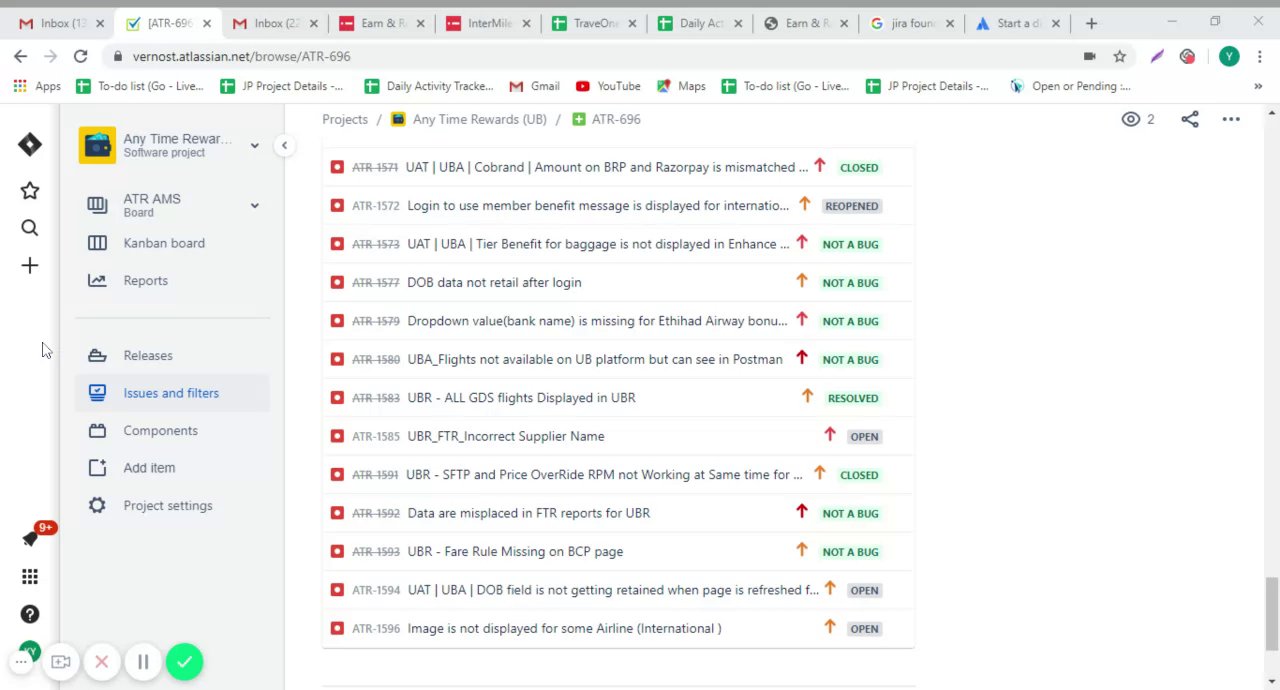Click the green checkmark recorder button
Image resolution: width=1280 pixels, height=690 pixels.
coord(184,662)
